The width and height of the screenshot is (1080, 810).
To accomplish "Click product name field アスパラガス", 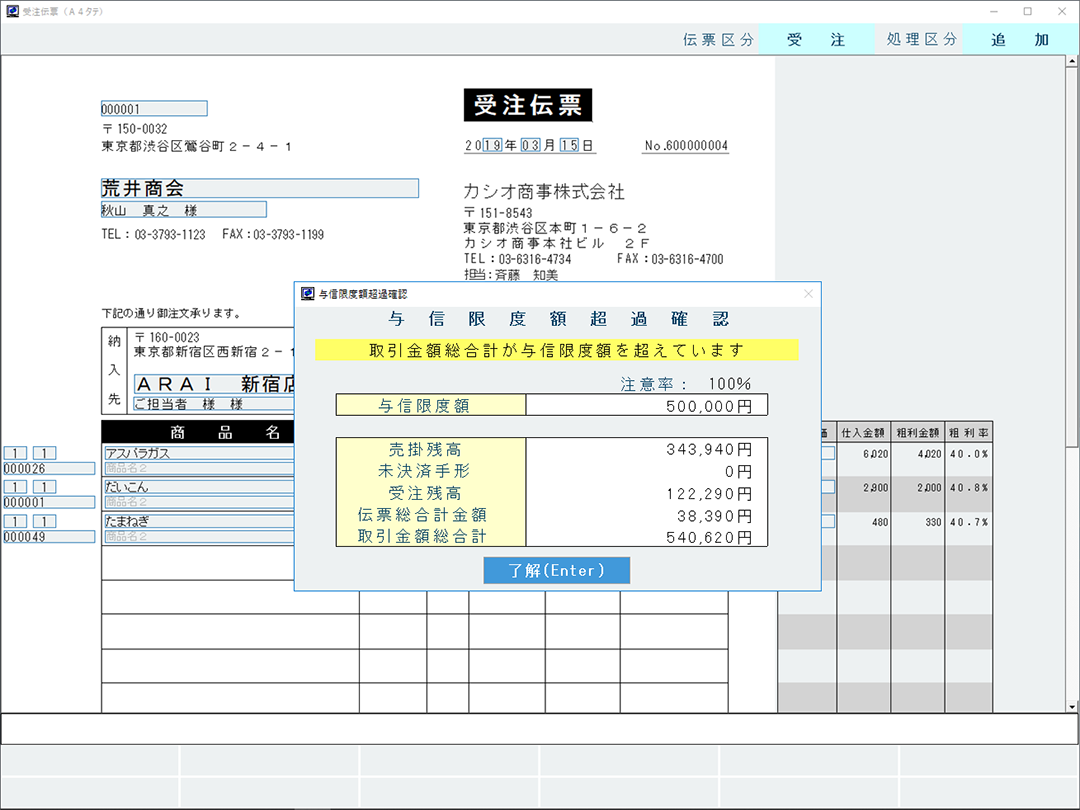I will coord(199,453).
